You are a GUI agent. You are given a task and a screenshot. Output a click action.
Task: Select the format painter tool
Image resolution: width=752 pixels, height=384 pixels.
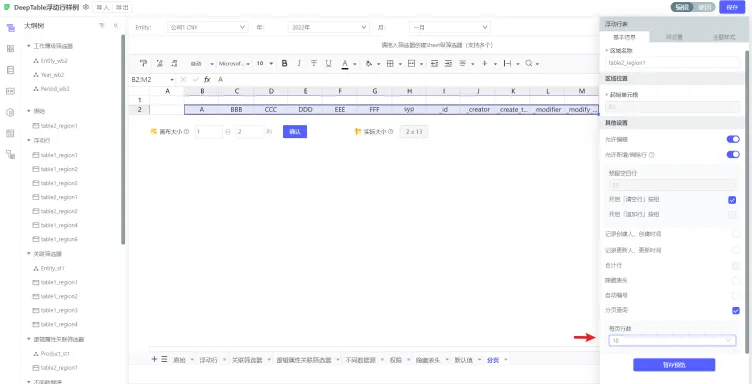pos(143,63)
